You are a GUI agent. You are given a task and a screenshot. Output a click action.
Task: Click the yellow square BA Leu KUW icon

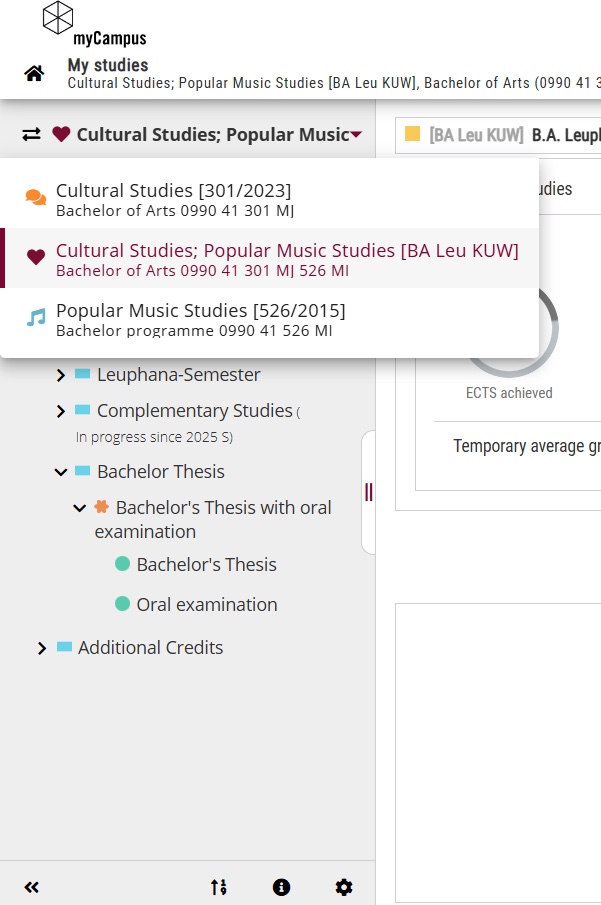(412, 134)
